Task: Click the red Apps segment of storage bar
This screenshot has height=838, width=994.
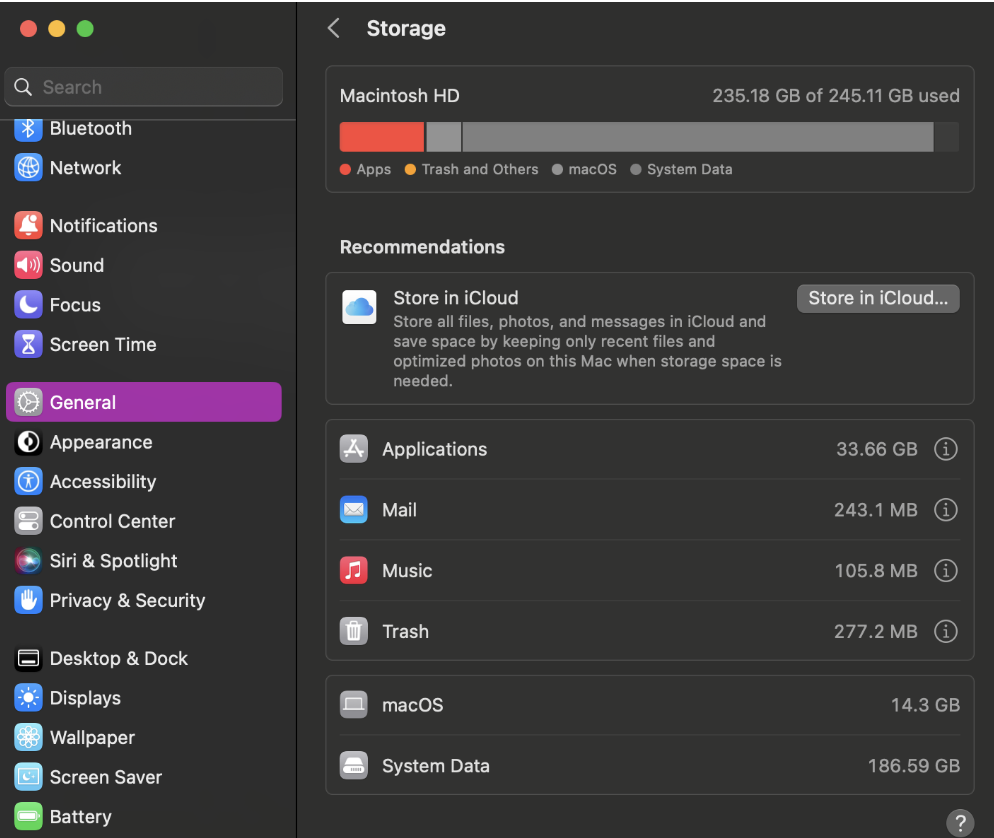Action: click(x=381, y=137)
